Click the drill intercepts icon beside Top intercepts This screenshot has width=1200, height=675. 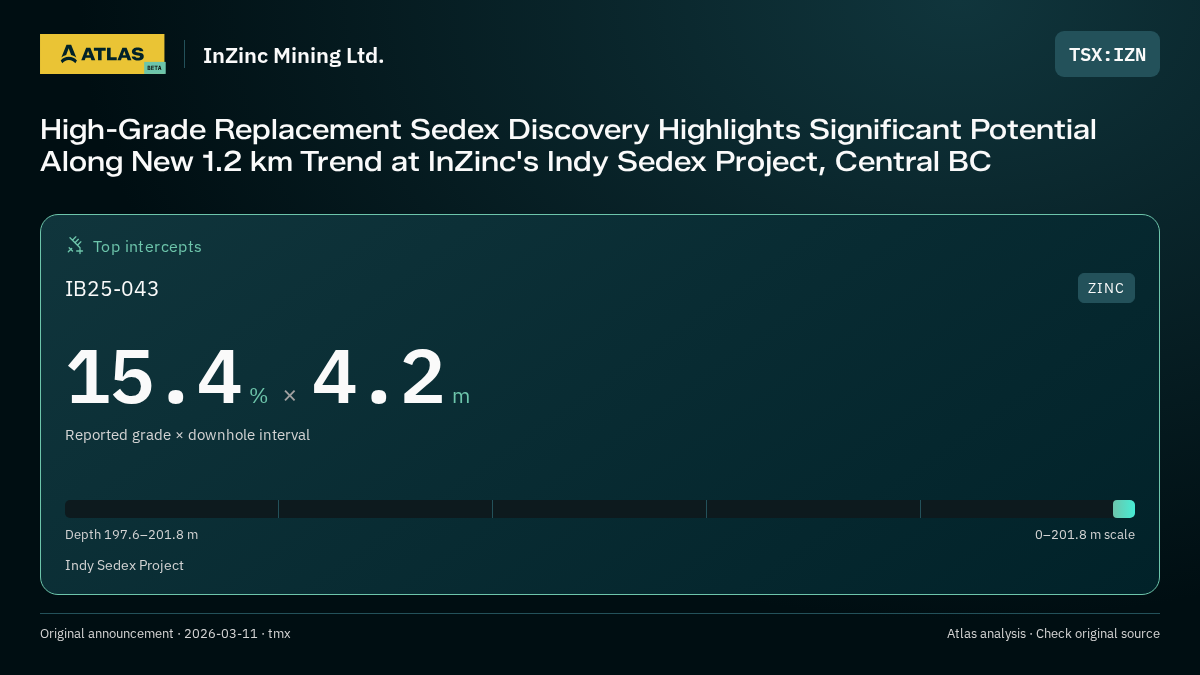pos(75,245)
